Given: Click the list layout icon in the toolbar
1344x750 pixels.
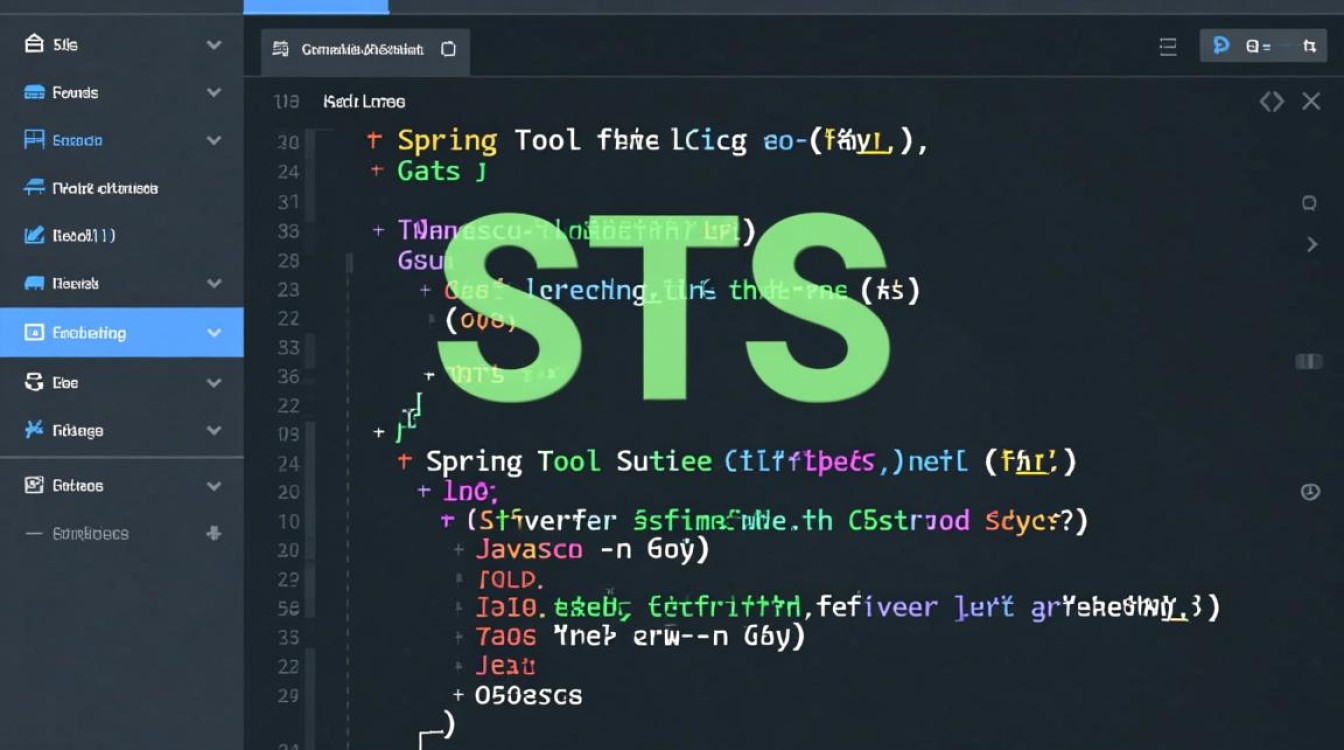Looking at the screenshot, I should [x=1167, y=46].
